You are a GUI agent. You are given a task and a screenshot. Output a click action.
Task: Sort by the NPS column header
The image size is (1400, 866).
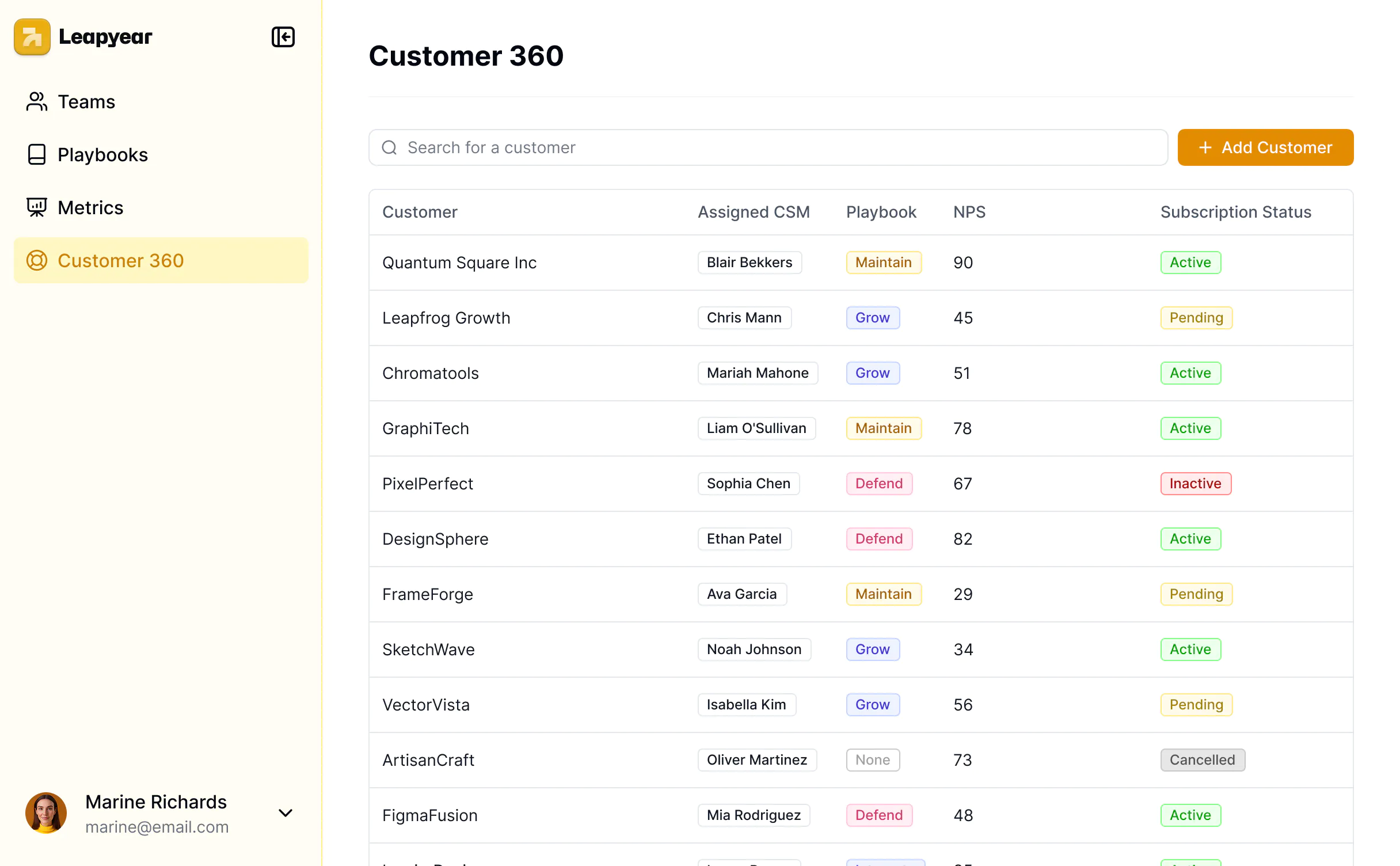pyautogui.click(x=969, y=212)
